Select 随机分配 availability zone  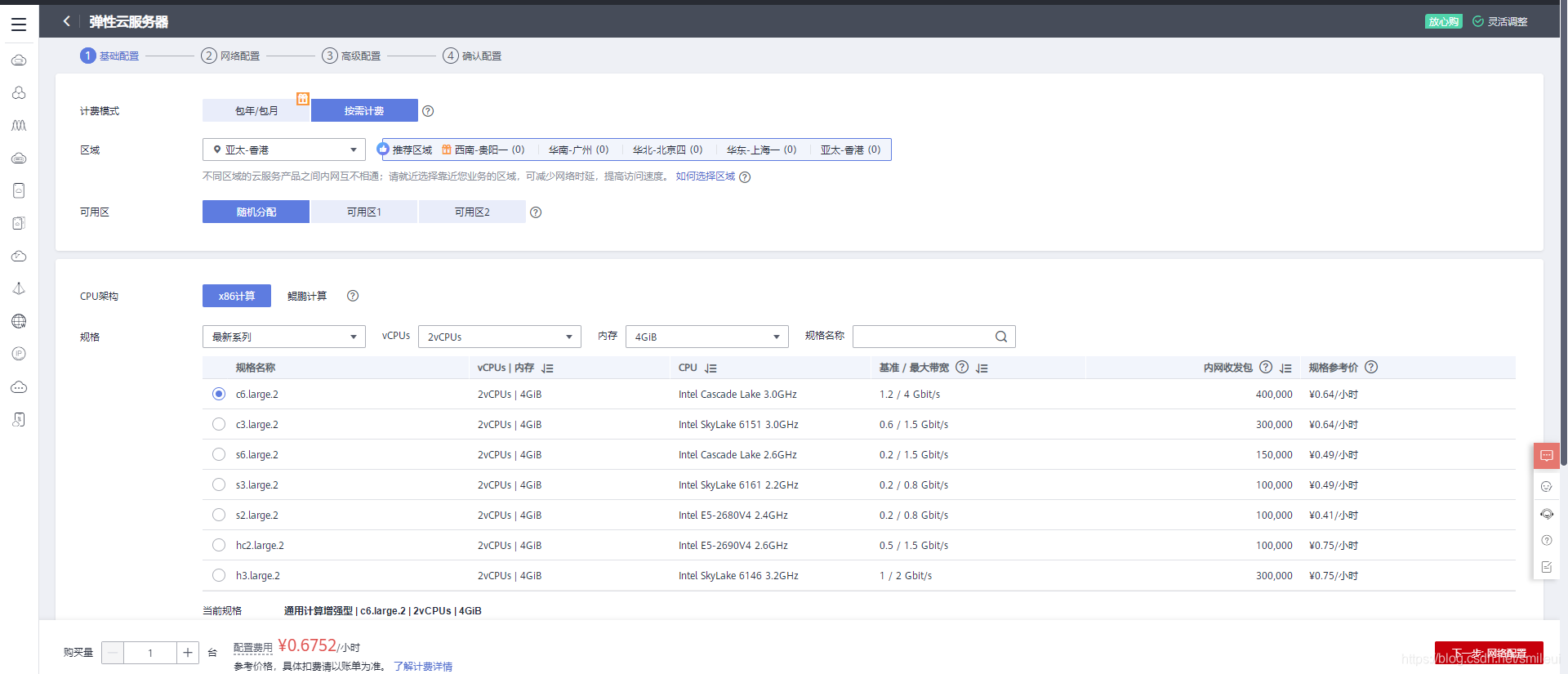point(256,212)
